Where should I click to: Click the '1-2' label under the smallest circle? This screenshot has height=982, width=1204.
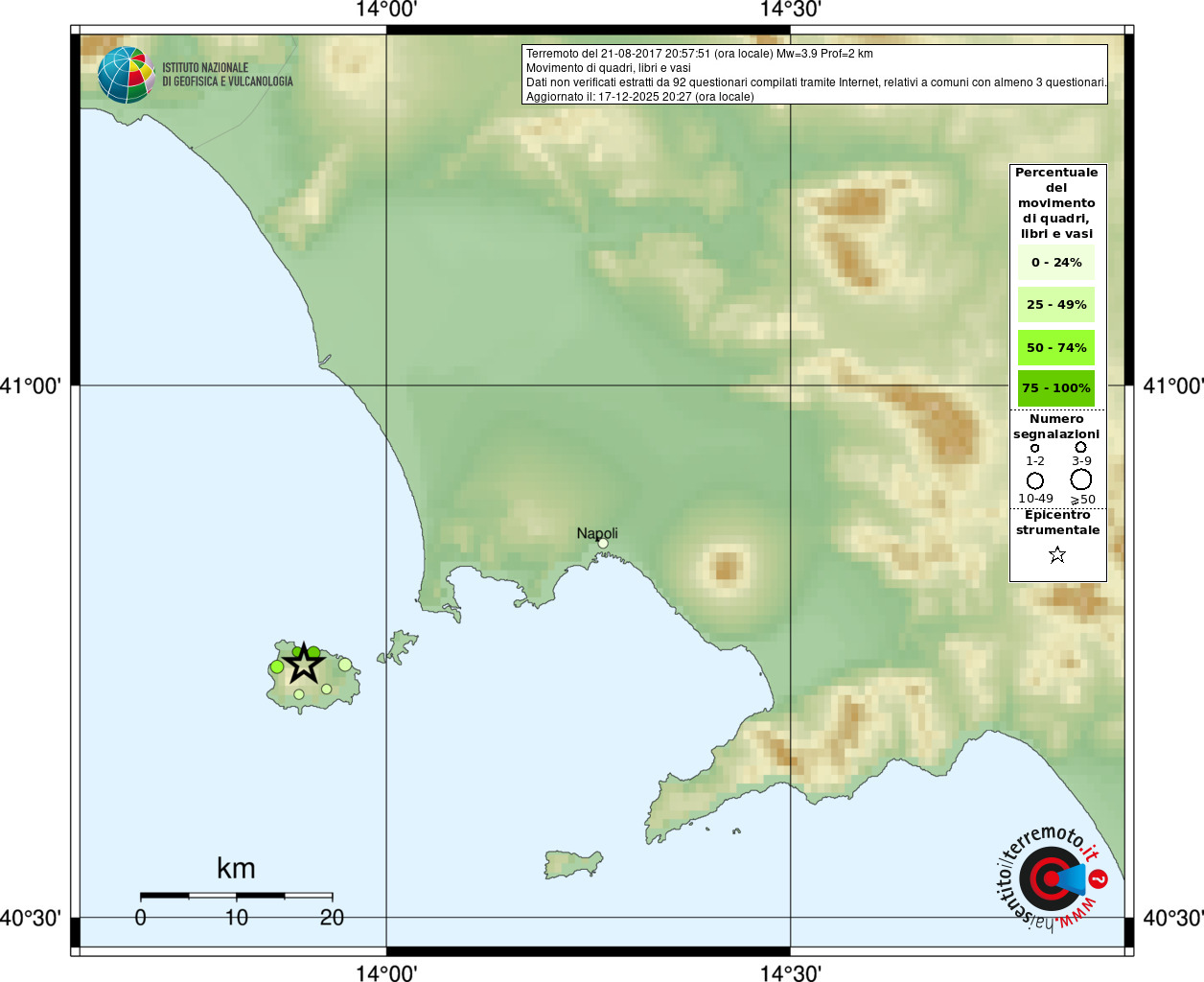click(x=1035, y=461)
